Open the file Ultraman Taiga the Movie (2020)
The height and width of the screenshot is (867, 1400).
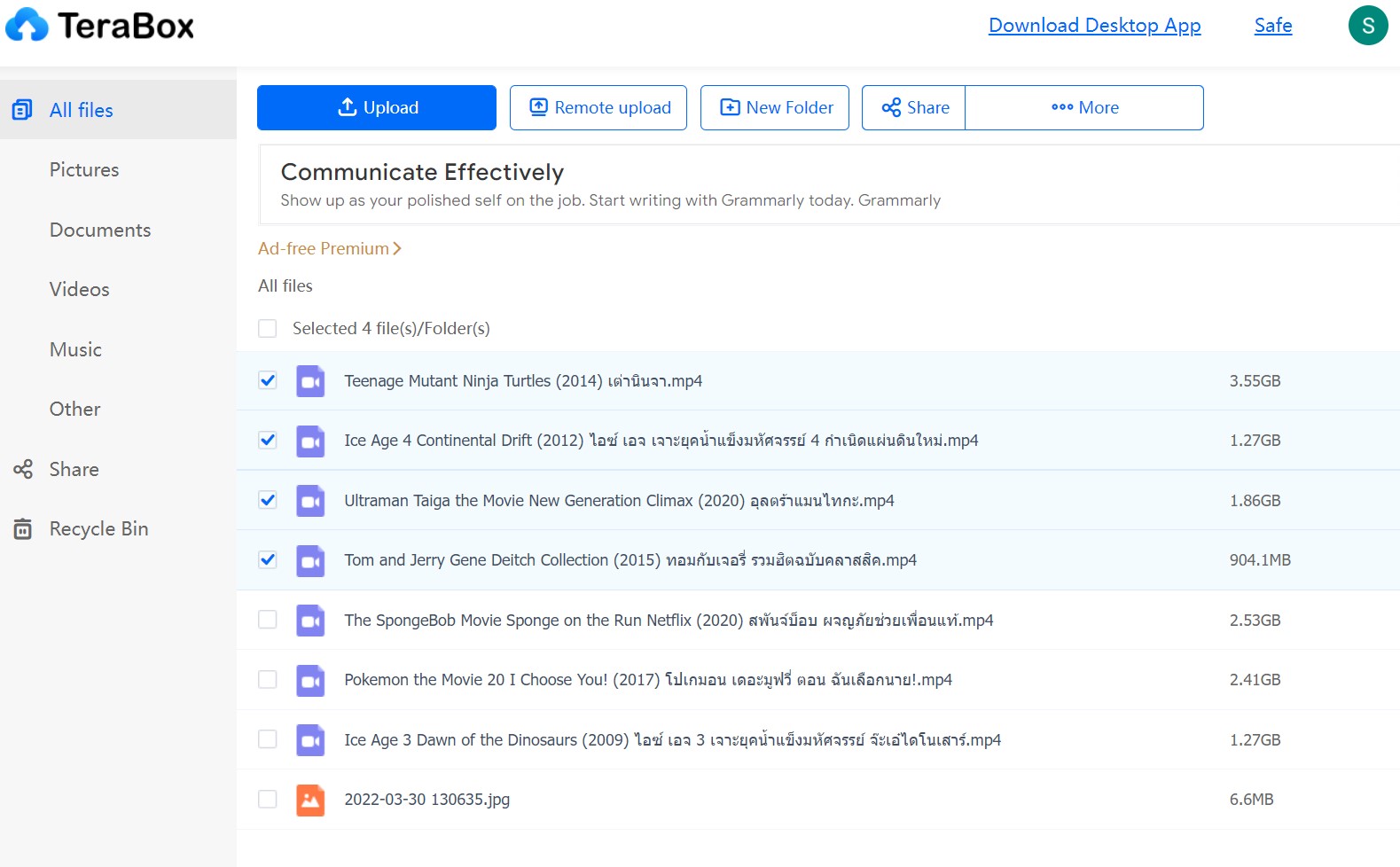pos(619,501)
